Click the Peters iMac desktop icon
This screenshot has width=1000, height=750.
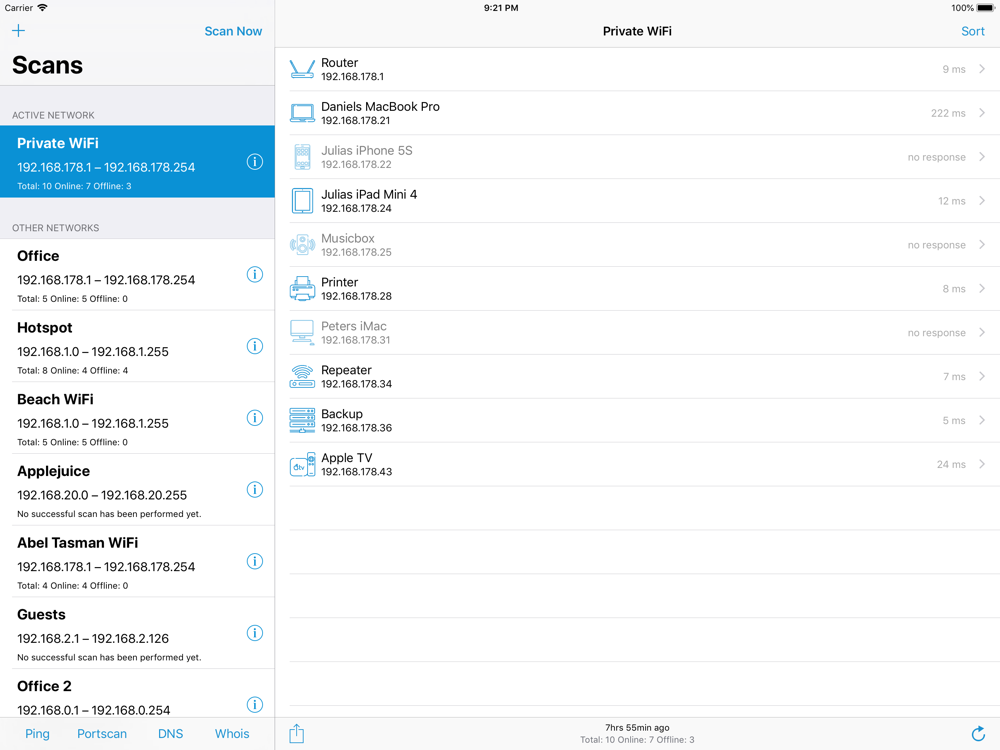(302, 332)
